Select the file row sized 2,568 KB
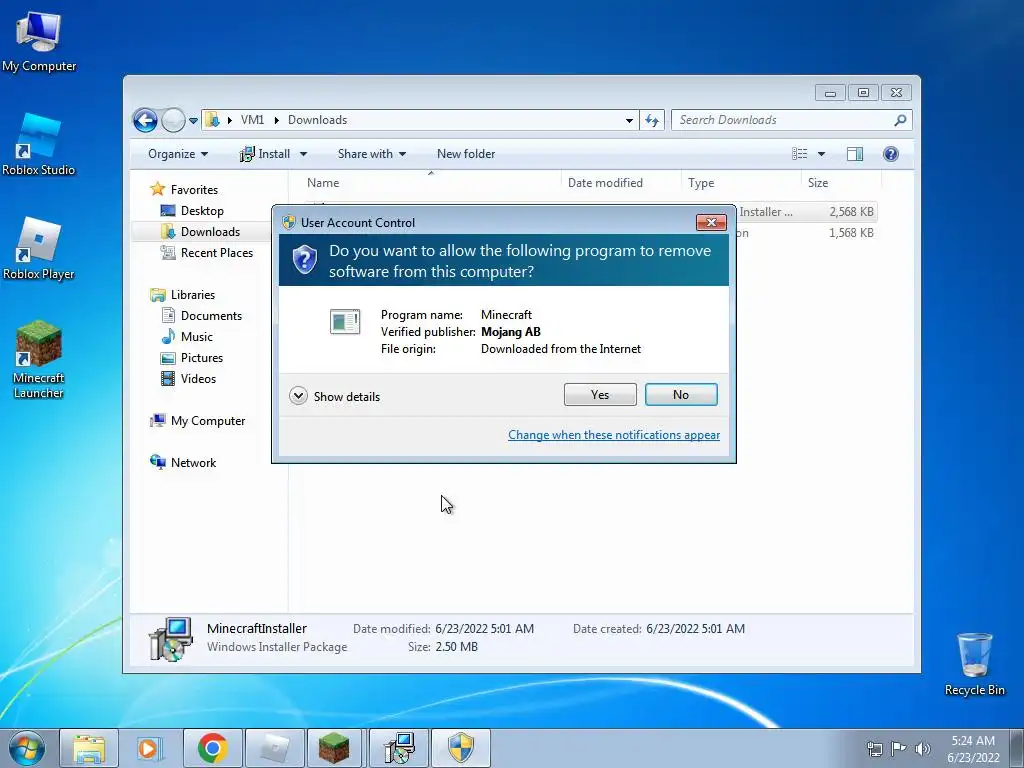Viewport: 1024px width, 768px height. 807,212
